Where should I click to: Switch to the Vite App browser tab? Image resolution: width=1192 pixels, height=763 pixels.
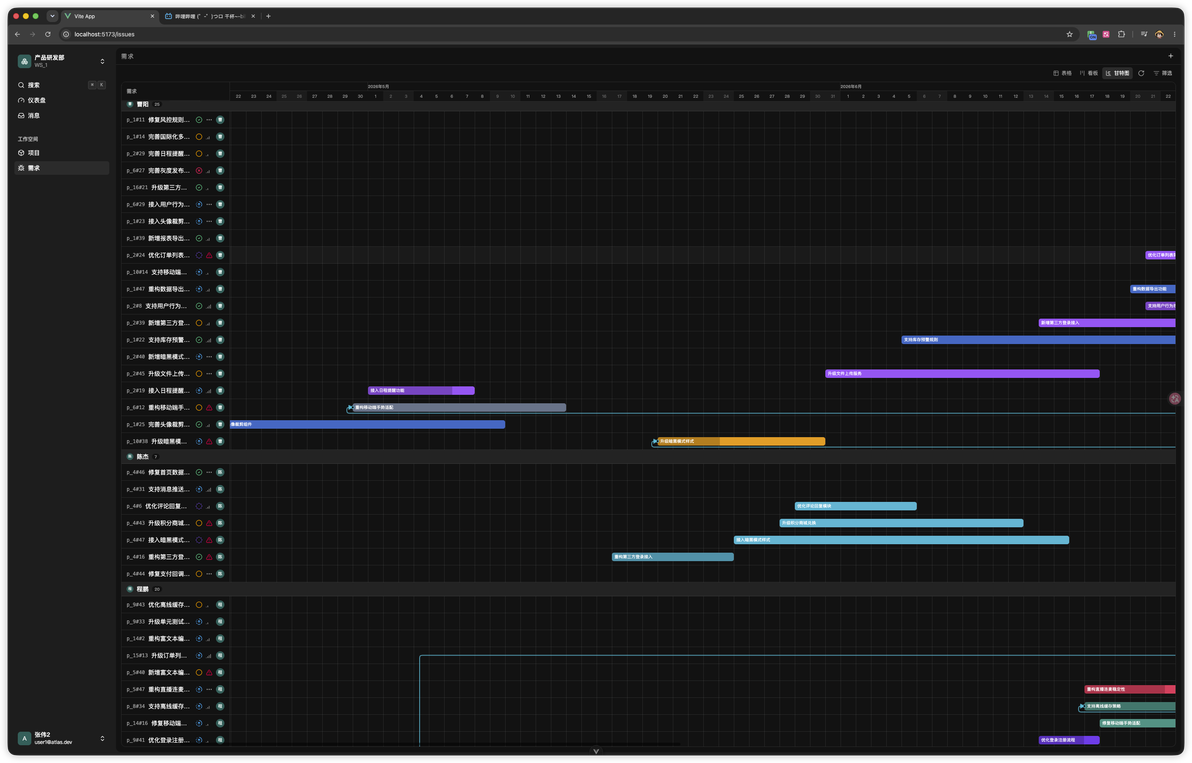coord(109,16)
